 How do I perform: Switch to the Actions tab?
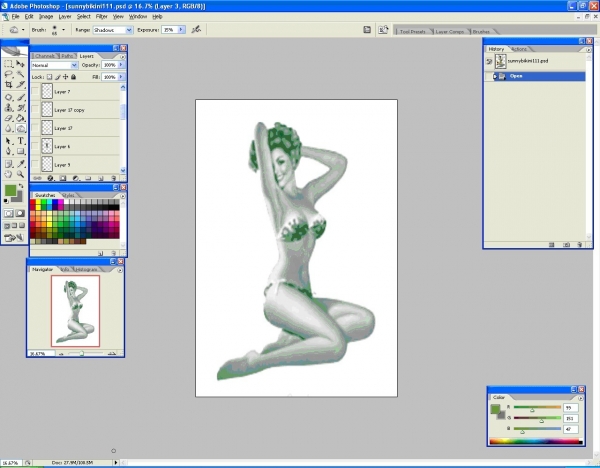point(519,49)
